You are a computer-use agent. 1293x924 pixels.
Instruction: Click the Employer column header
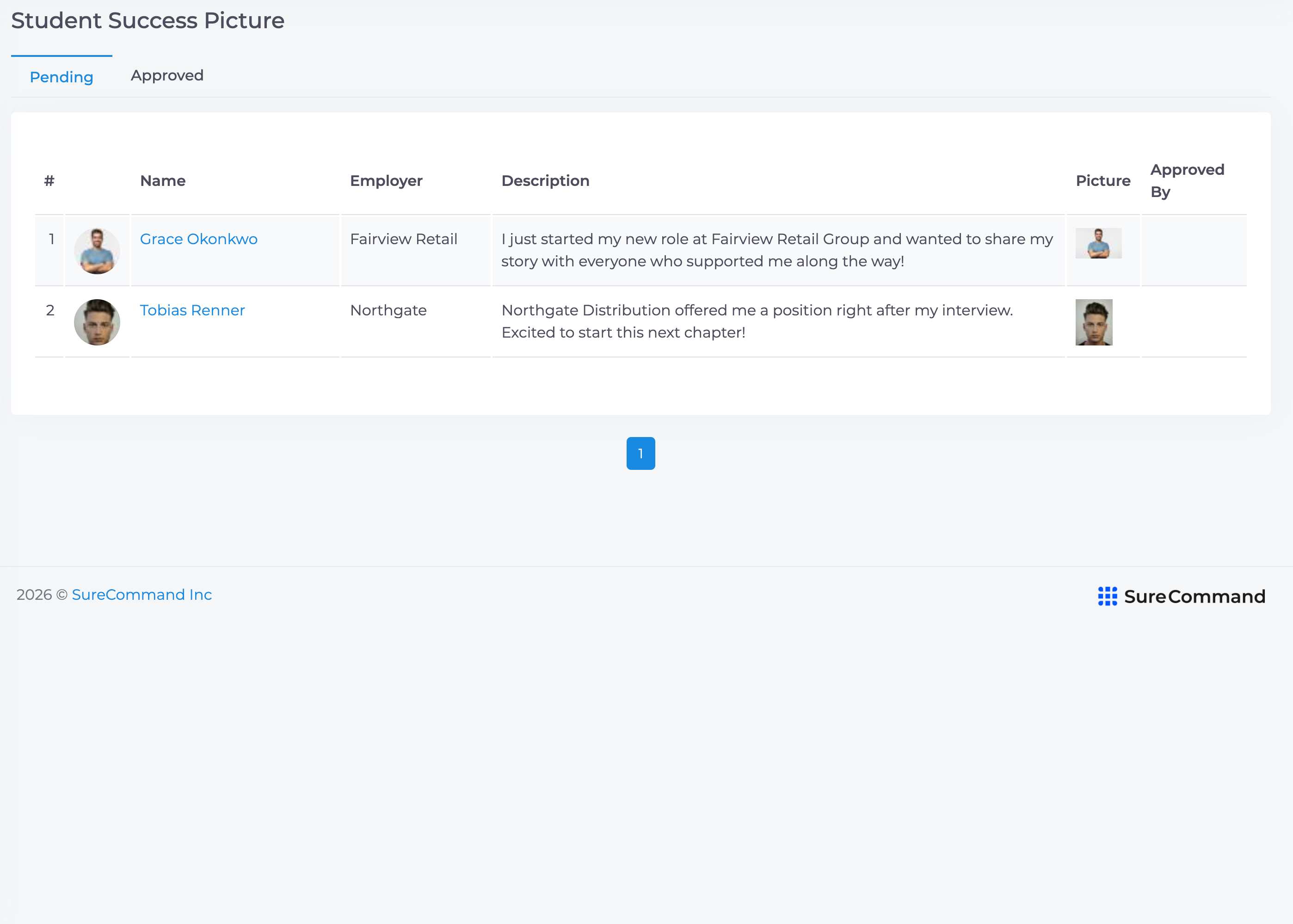386,181
